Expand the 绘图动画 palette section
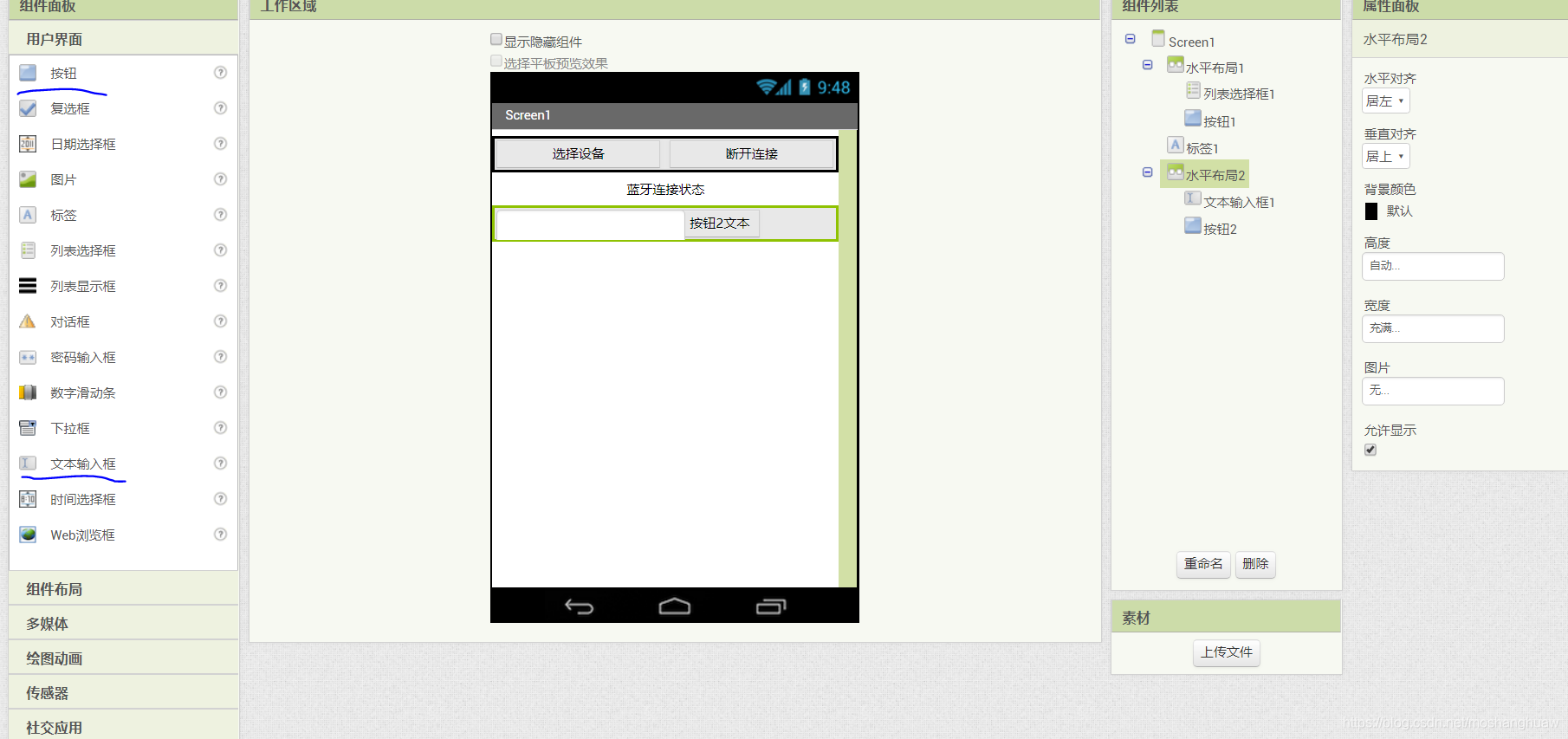1568x739 pixels. 124,658
